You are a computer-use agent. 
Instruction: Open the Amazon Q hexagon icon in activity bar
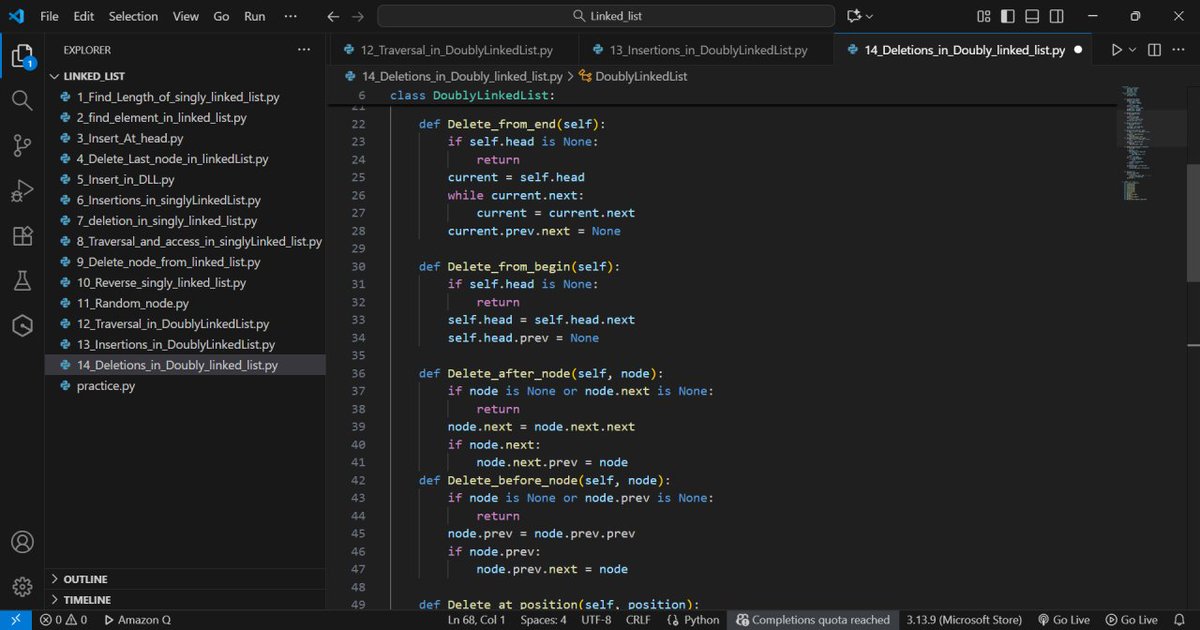coord(22,326)
